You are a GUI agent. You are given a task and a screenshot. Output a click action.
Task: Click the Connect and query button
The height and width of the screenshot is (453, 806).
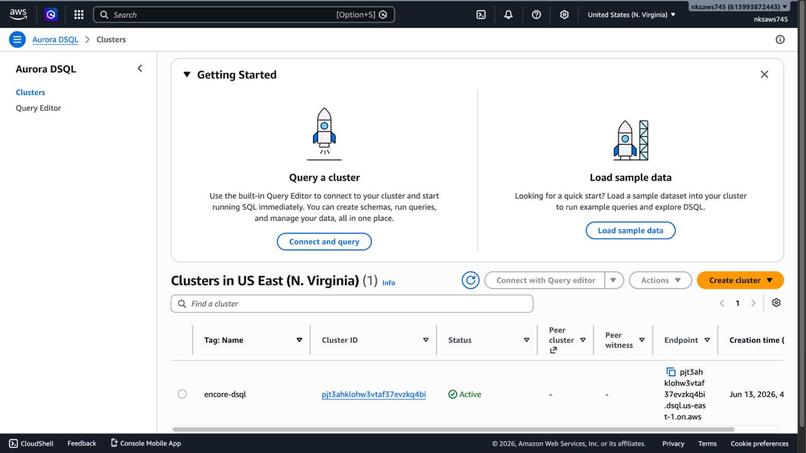coord(324,242)
